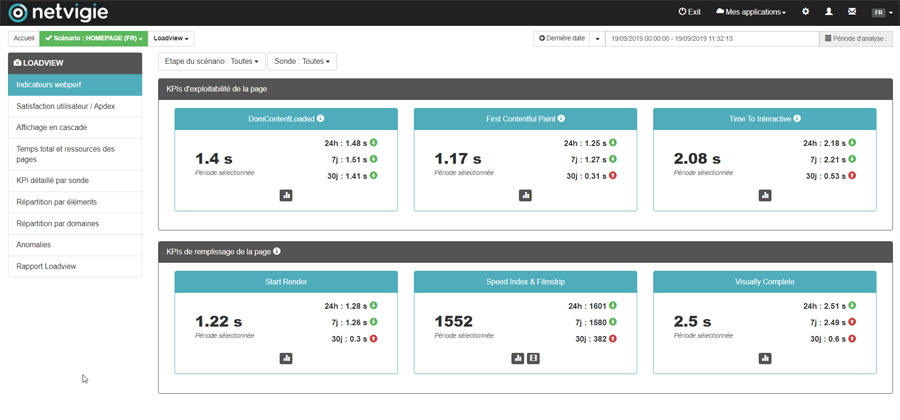Click KPIs de remplissage info icon
Viewport: 900px width, 420px height.
click(277, 251)
